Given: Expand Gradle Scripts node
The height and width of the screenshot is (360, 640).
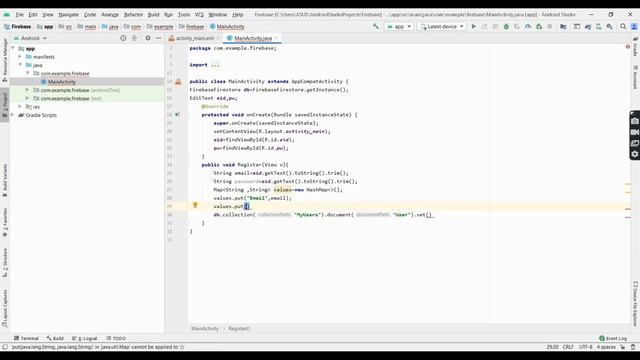Looking at the screenshot, I should tap(13, 115).
